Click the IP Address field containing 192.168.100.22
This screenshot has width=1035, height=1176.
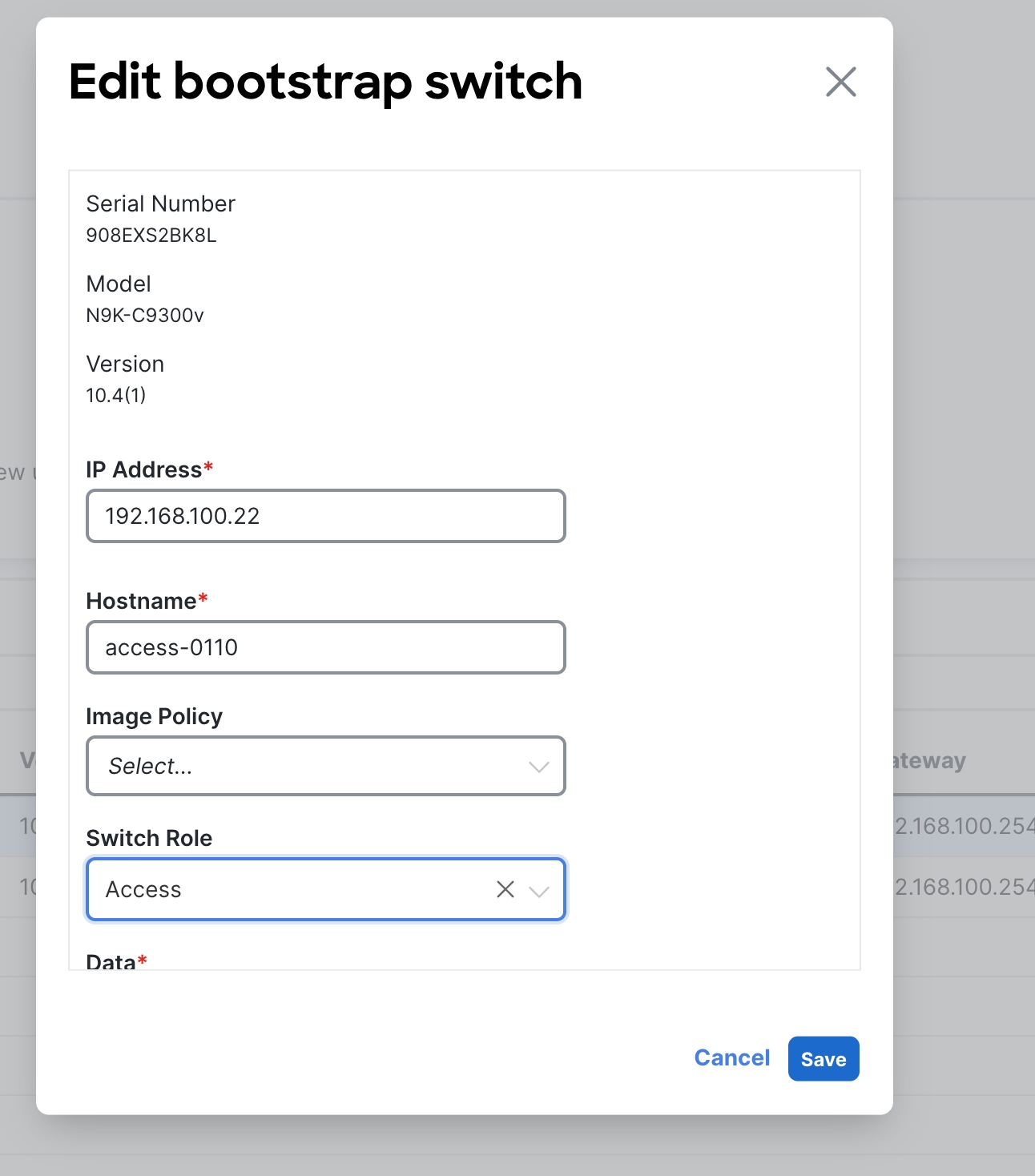click(x=325, y=516)
